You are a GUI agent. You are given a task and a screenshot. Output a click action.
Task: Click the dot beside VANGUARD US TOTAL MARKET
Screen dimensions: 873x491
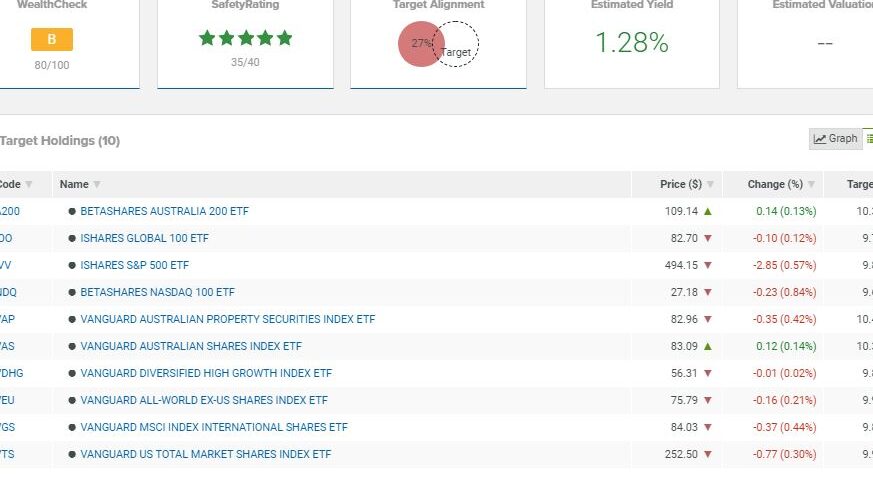[72, 454]
